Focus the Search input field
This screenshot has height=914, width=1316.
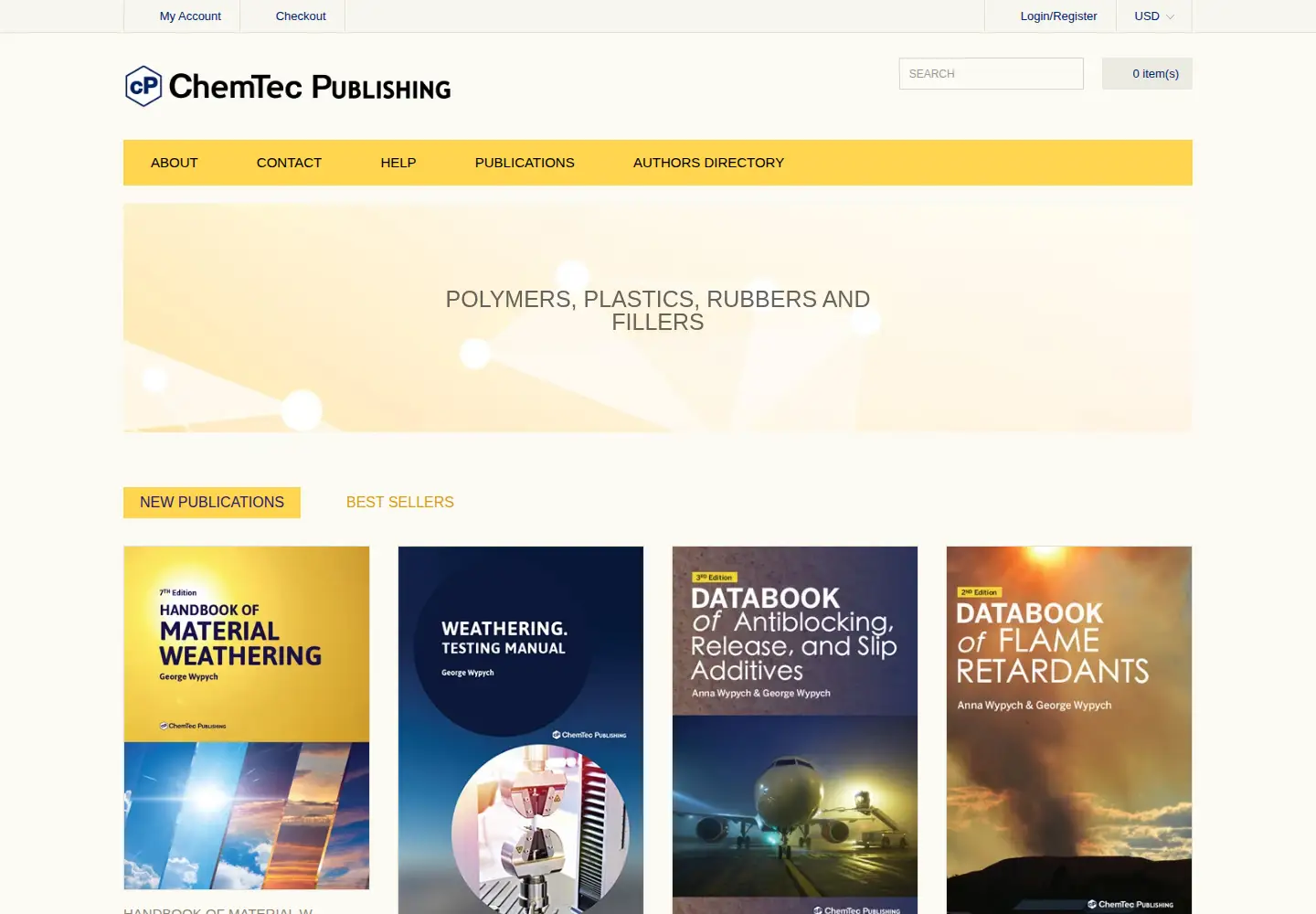pyautogui.click(x=992, y=74)
